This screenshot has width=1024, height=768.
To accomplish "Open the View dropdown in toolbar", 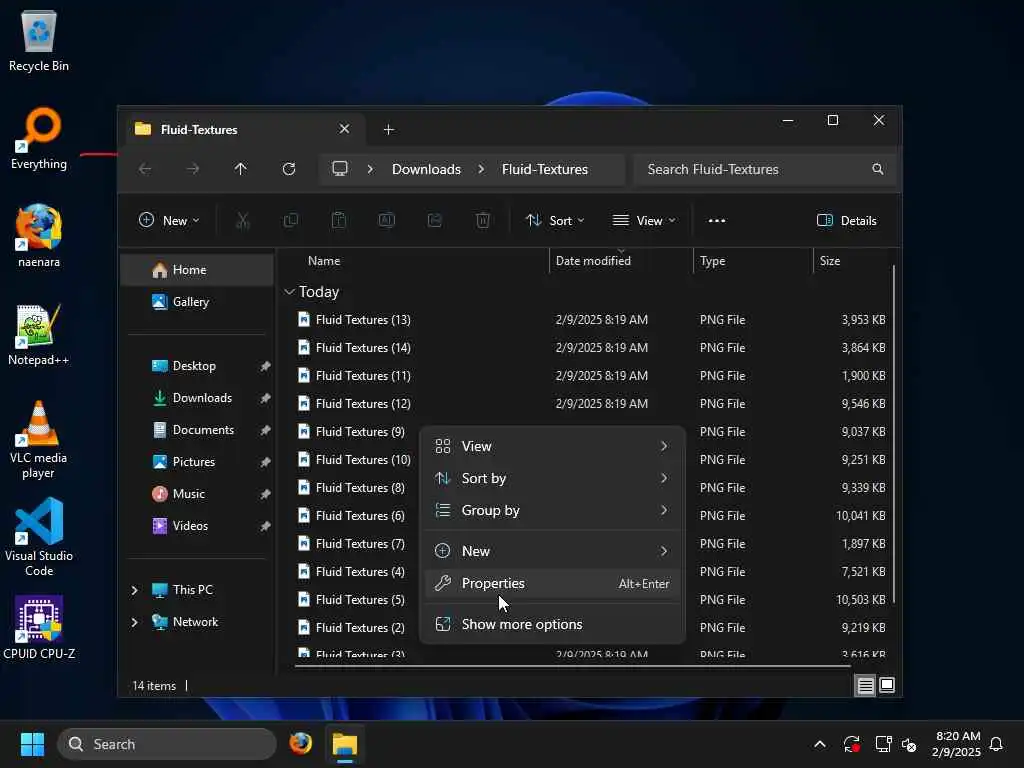I will [x=643, y=221].
